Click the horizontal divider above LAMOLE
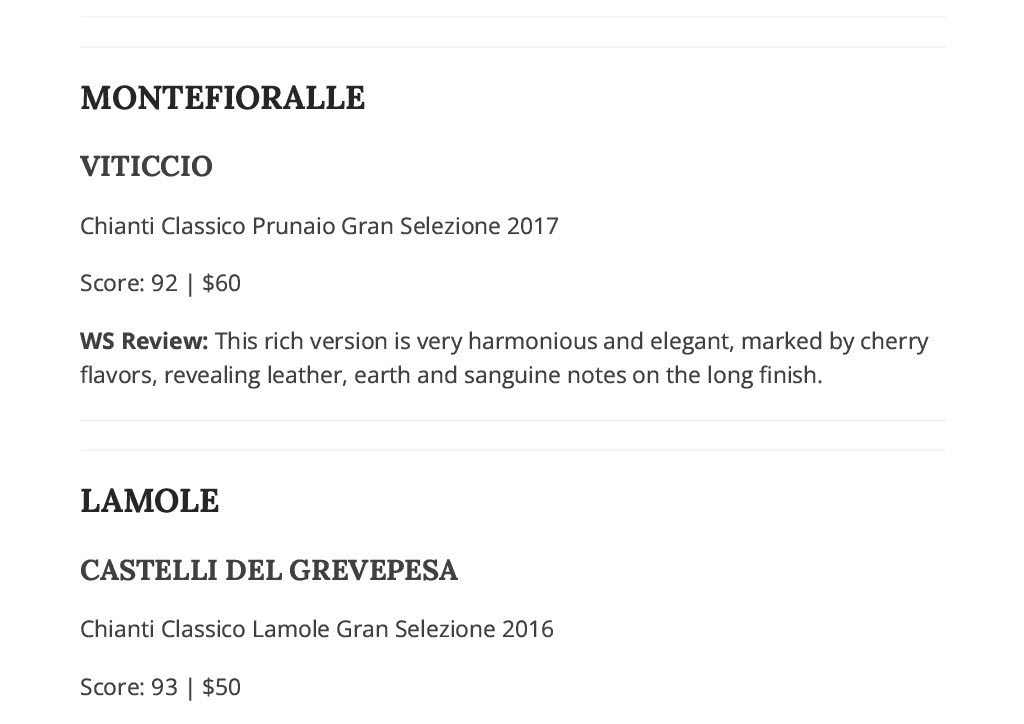The image size is (1024, 724). [512, 450]
